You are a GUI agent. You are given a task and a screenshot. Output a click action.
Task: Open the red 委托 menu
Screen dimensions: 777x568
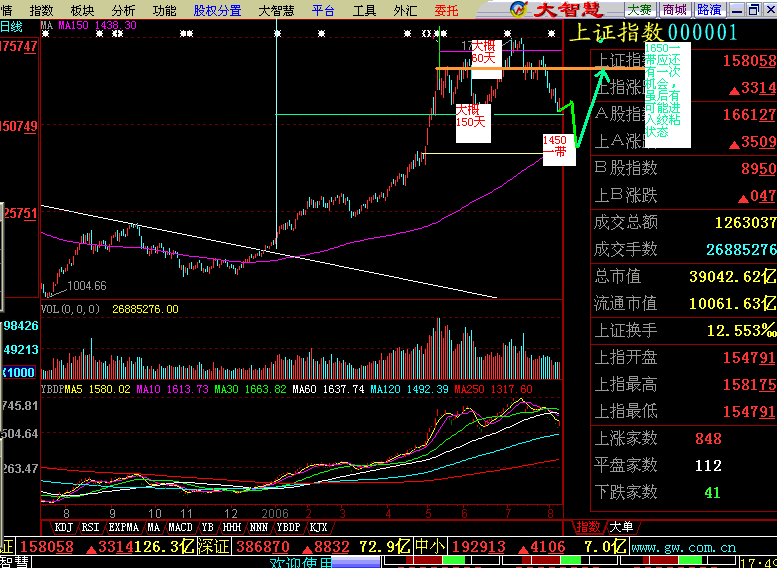coord(446,10)
